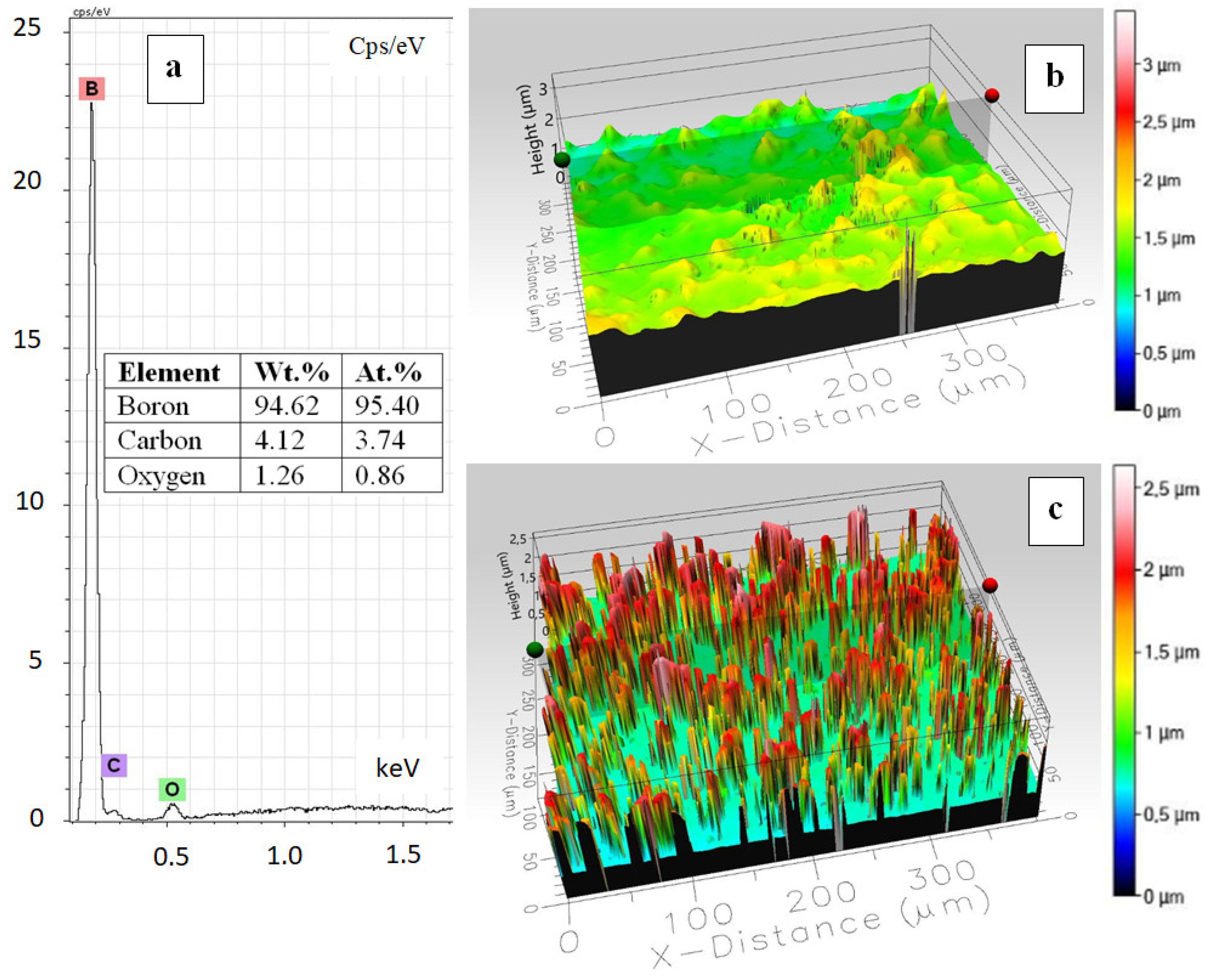
Task: Click the 'At.%' column header
Action: [x=388, y=372]
